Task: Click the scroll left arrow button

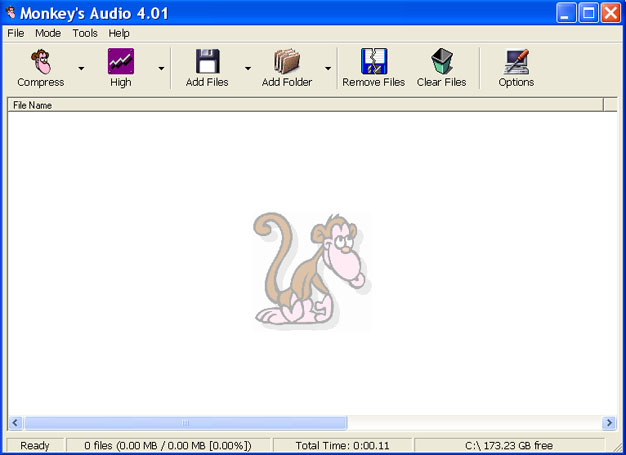Action: point(15,423)
